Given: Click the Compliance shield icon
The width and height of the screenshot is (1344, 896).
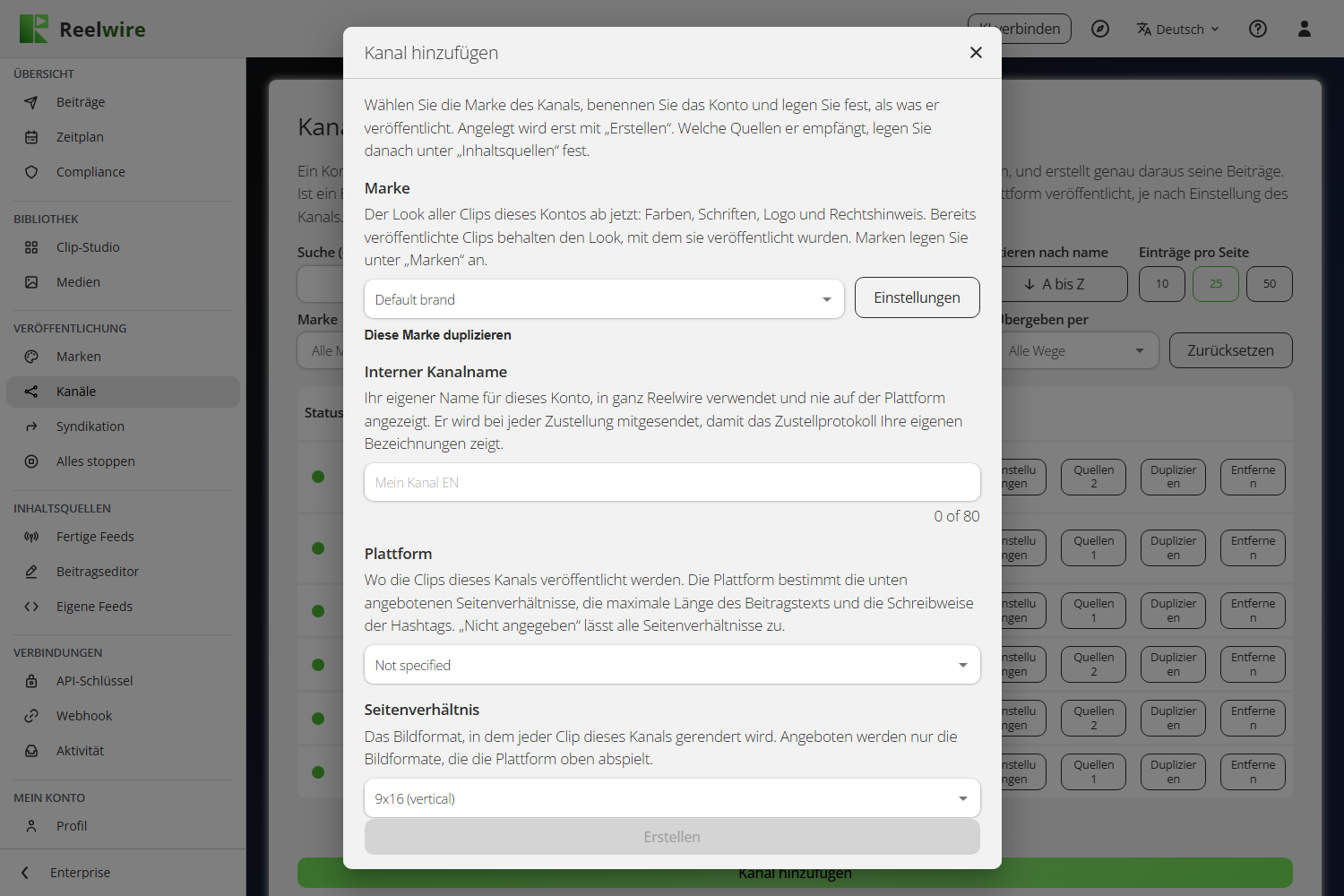Looking at the screenshot, I should [x=31, y=172].
